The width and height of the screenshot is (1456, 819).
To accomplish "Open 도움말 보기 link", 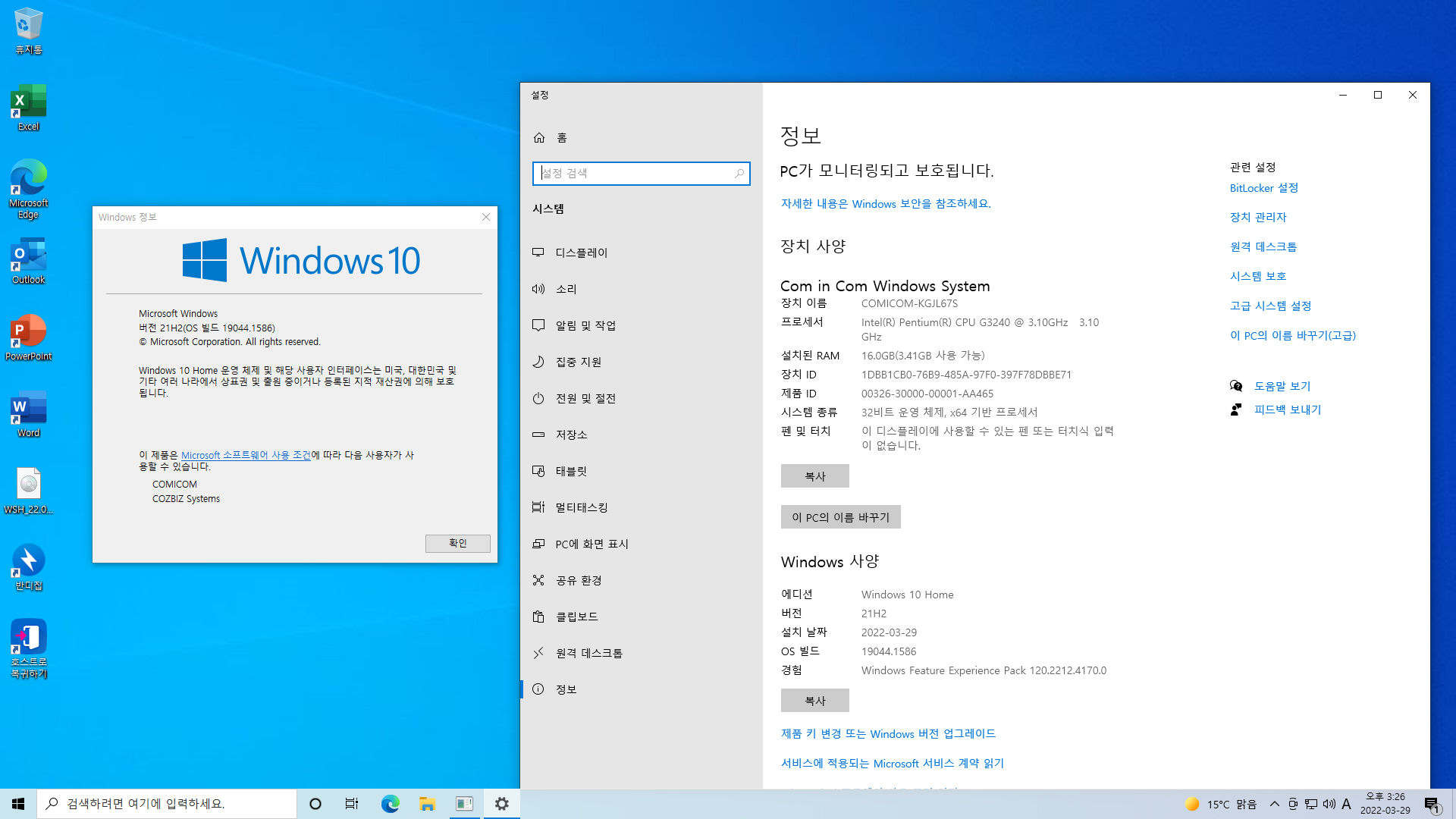I will coord(1282,387).
